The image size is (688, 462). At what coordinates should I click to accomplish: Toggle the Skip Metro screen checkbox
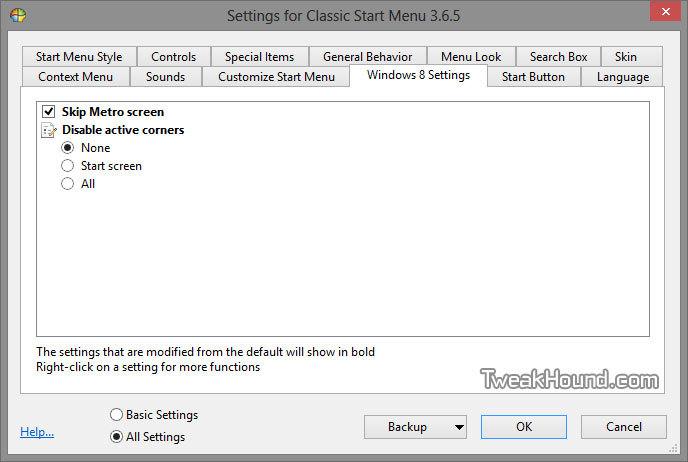(49, 111)
